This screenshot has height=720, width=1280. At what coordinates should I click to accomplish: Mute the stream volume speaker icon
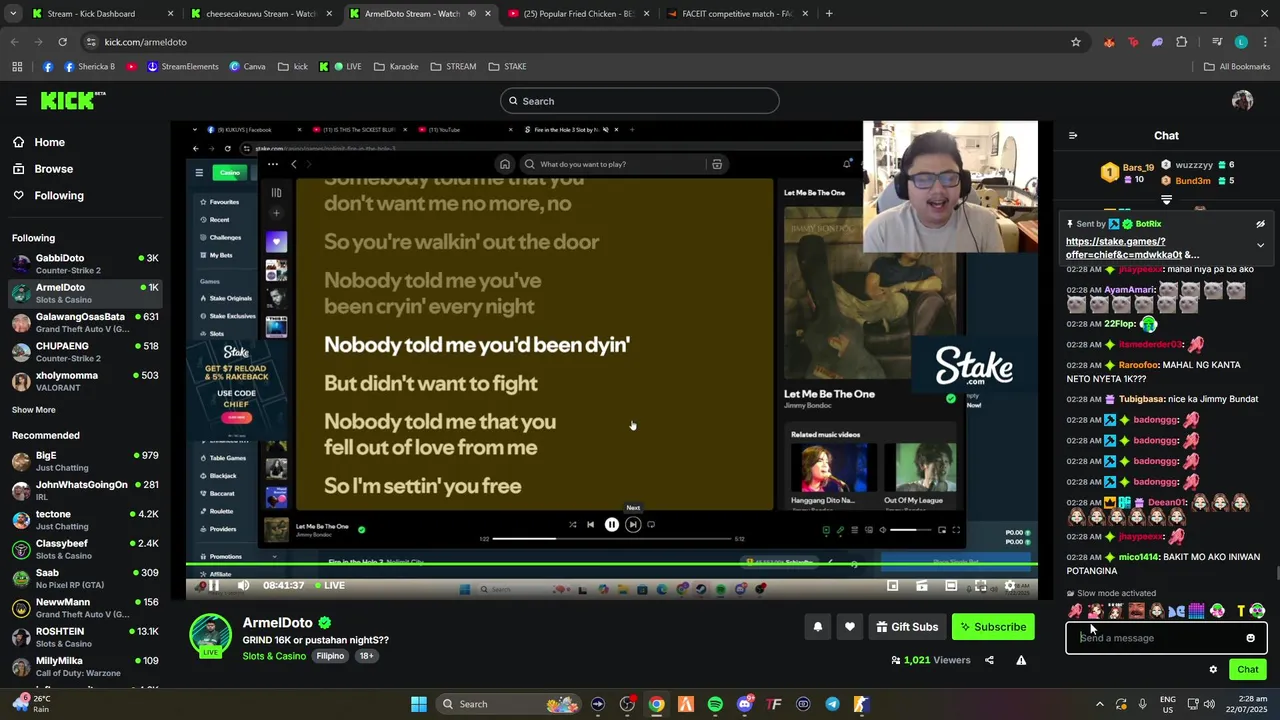[243, 586]
